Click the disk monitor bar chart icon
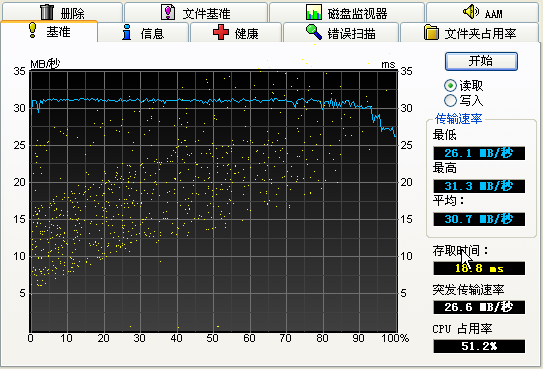Image resolution: width=543 pixels, height=369 pixels. [314, 12]
